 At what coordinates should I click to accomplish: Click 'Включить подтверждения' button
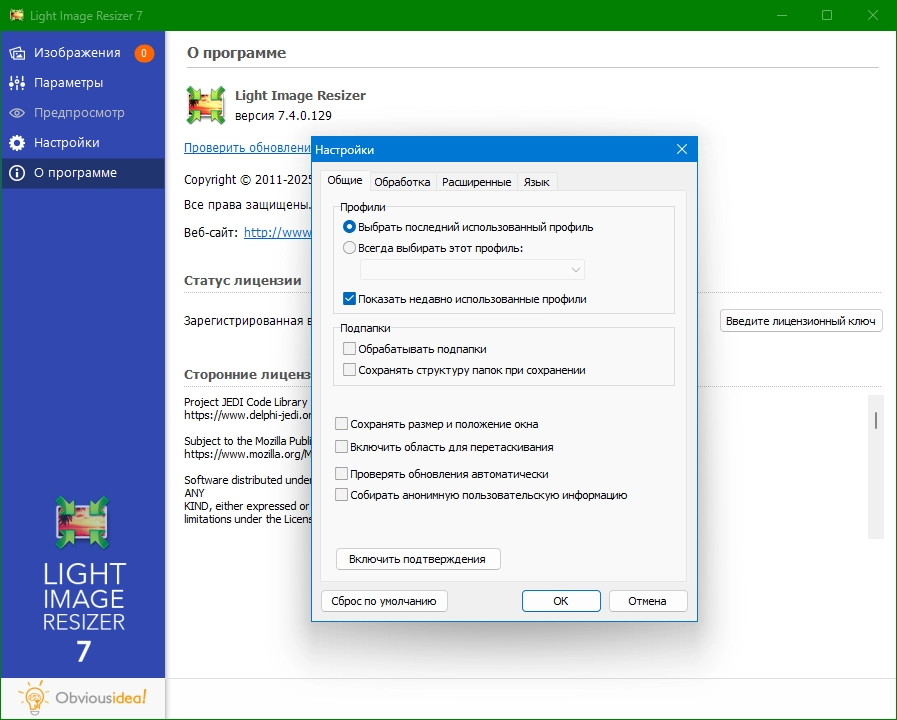[418, 559]
